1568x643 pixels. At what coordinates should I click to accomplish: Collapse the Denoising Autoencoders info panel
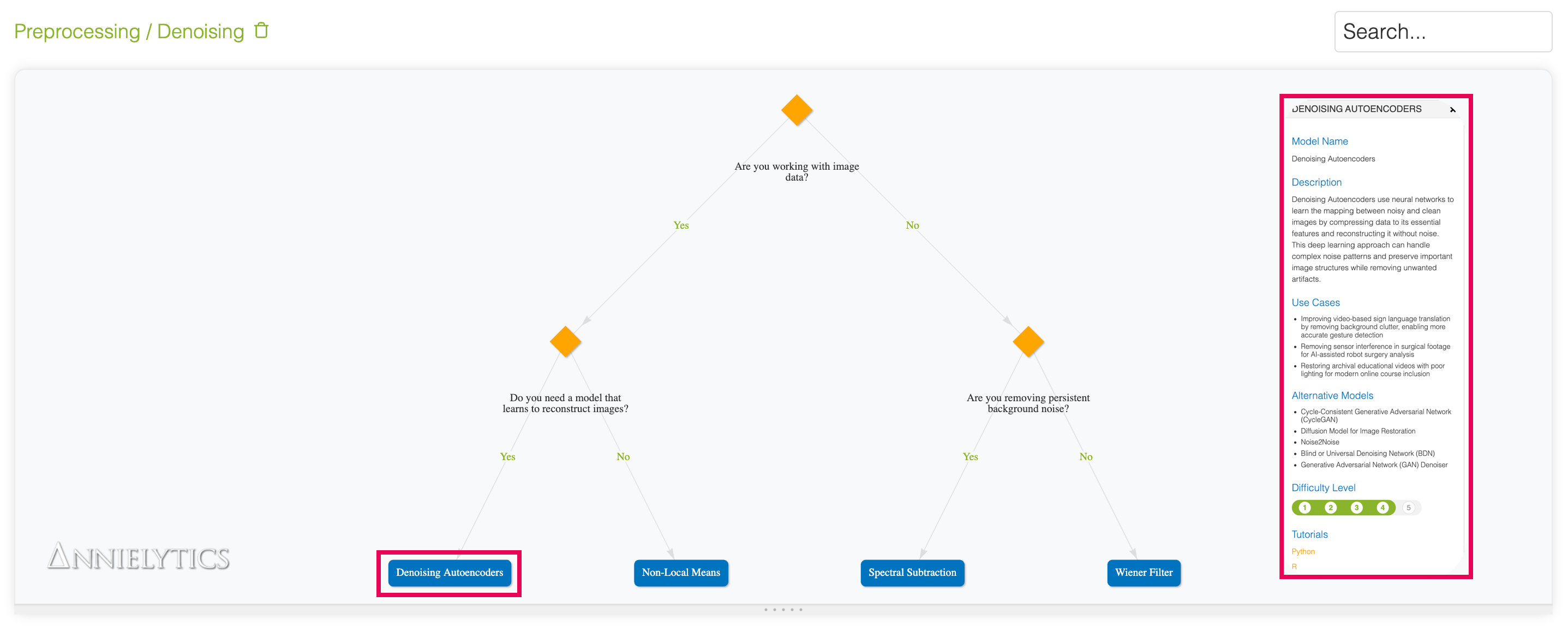click(x=1452, y=110)
